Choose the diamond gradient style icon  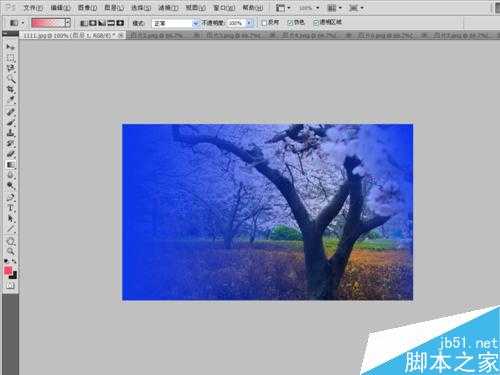click(120, 23)
